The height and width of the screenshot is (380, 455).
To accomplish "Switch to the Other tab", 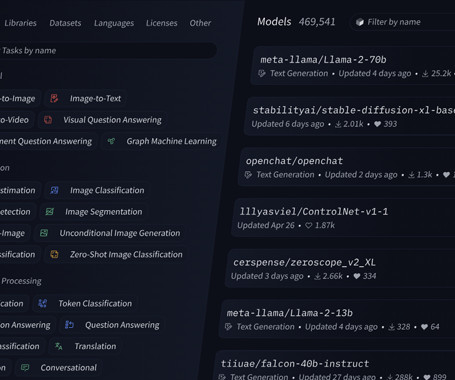I will [200, 23].
